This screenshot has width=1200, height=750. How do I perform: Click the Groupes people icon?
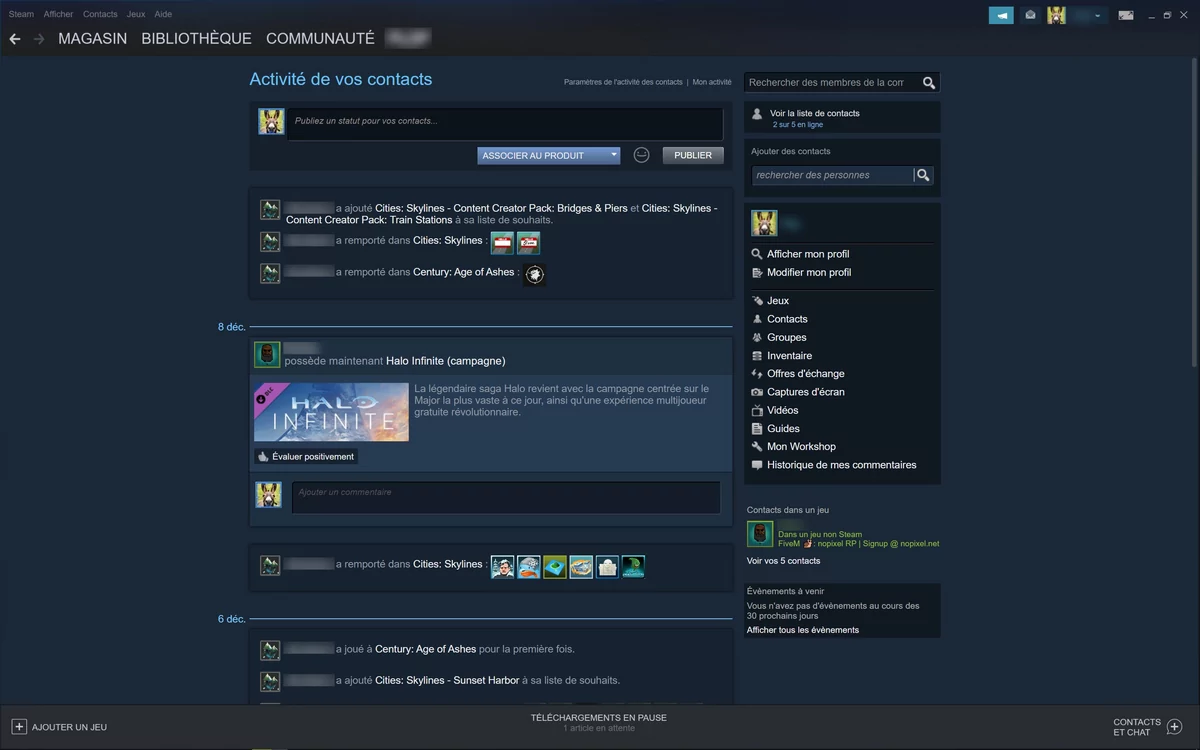click(x=757, y=337)
